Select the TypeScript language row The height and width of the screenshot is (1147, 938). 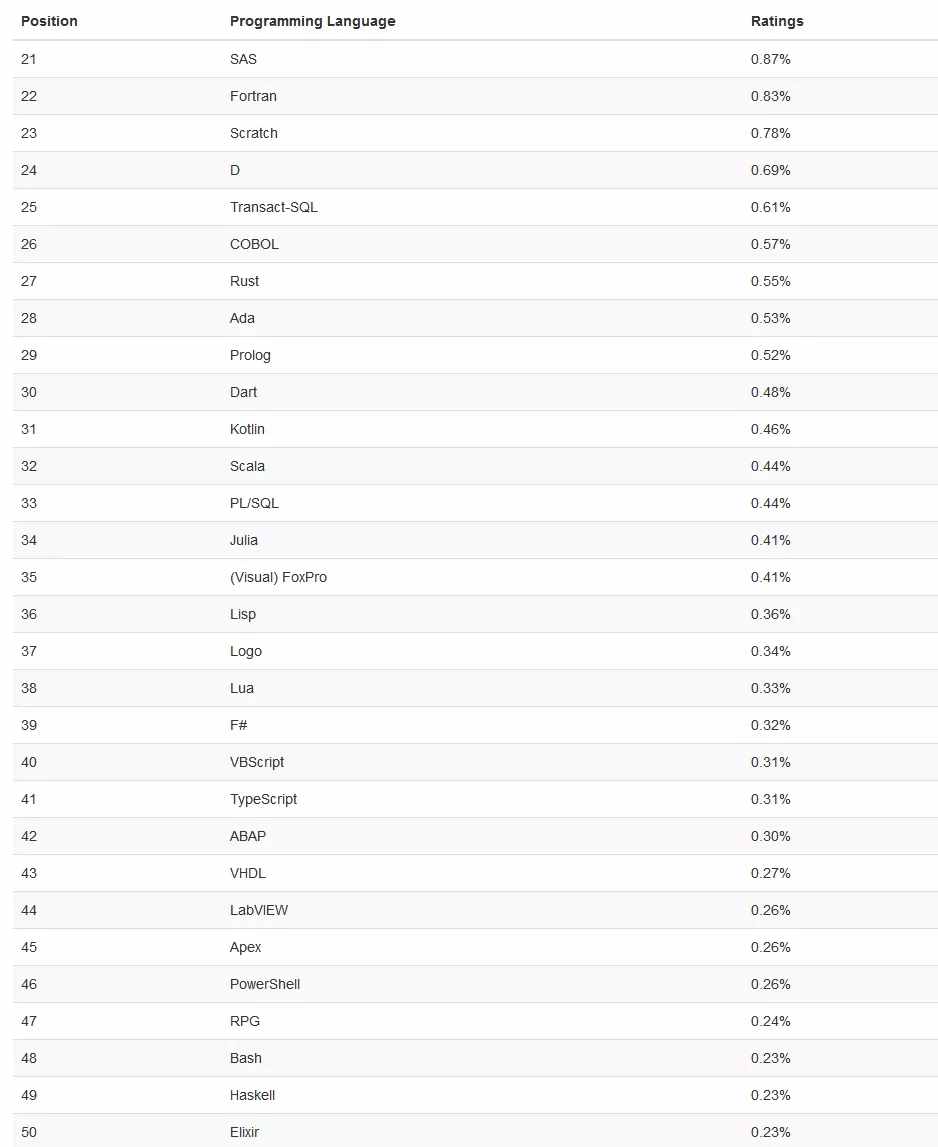476,800
